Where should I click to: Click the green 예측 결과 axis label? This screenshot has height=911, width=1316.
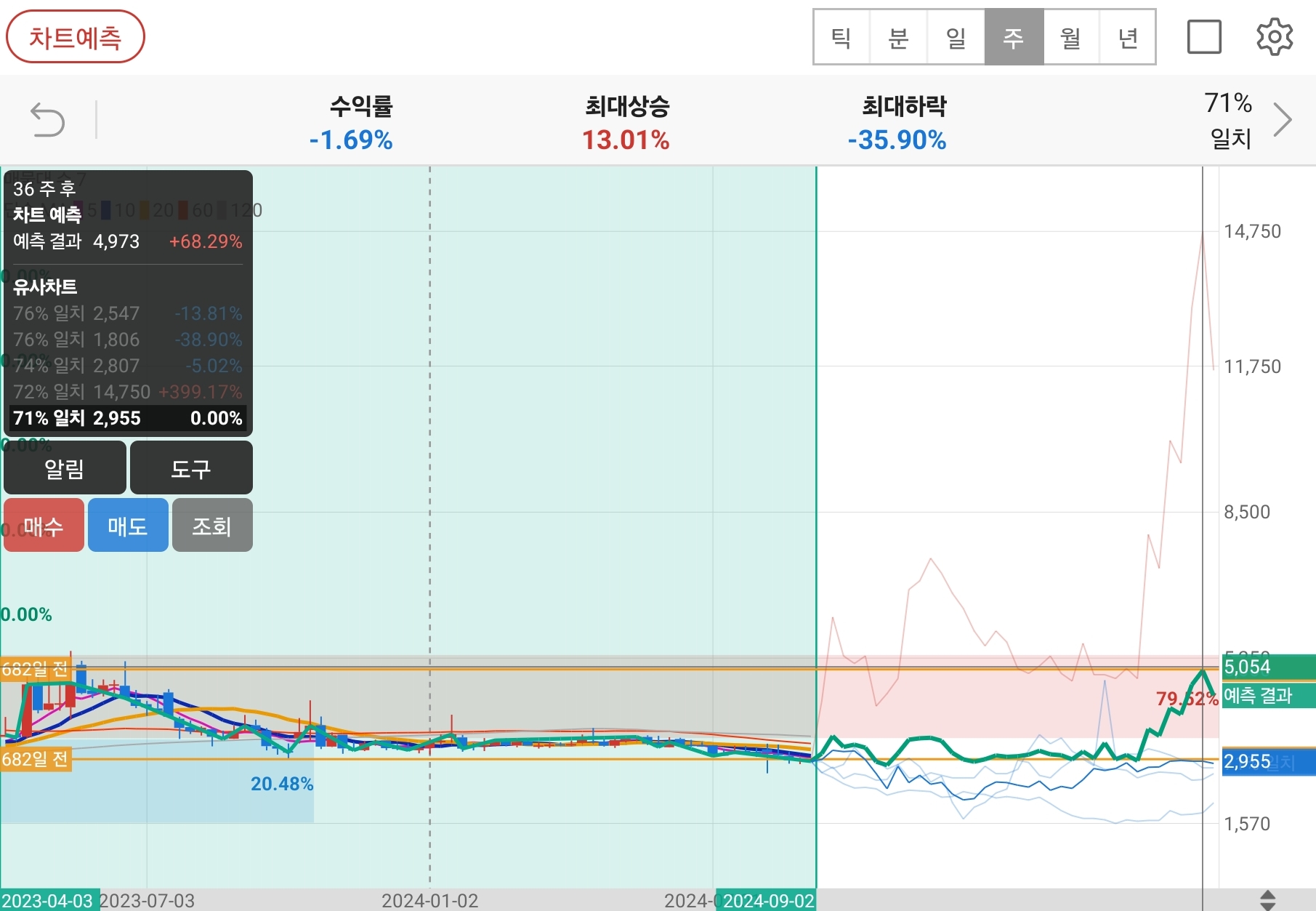(1268, 696)
